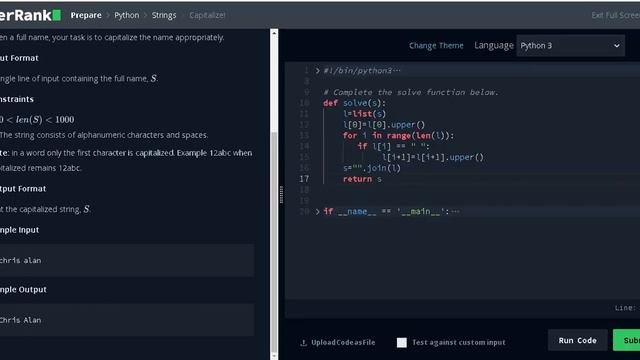Click line 17 'return s' in editor
Screen dimensions: 640x360
click(x=362, y=179)
